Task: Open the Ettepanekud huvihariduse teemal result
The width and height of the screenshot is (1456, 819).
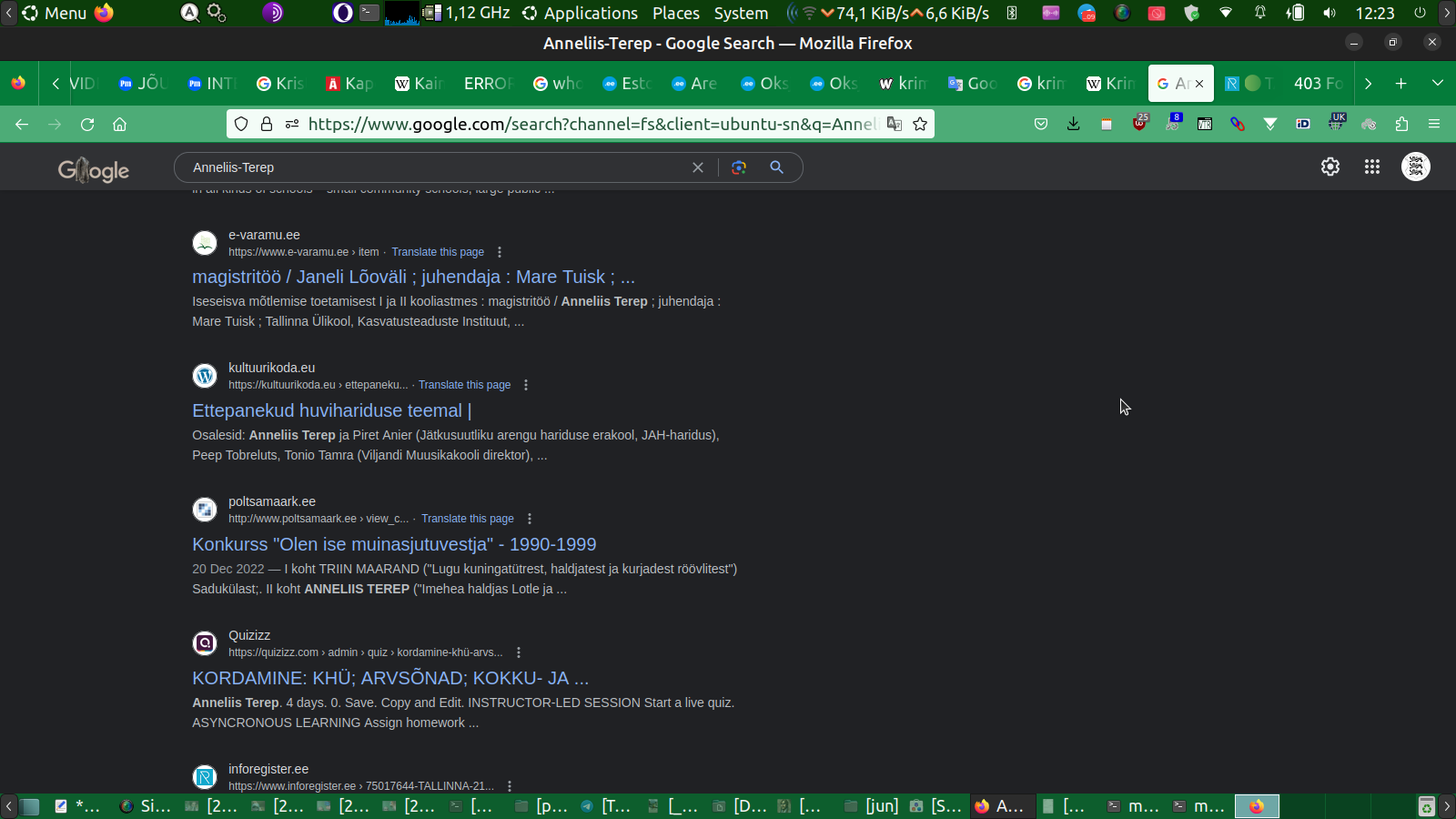Action: tap(331, 410)
